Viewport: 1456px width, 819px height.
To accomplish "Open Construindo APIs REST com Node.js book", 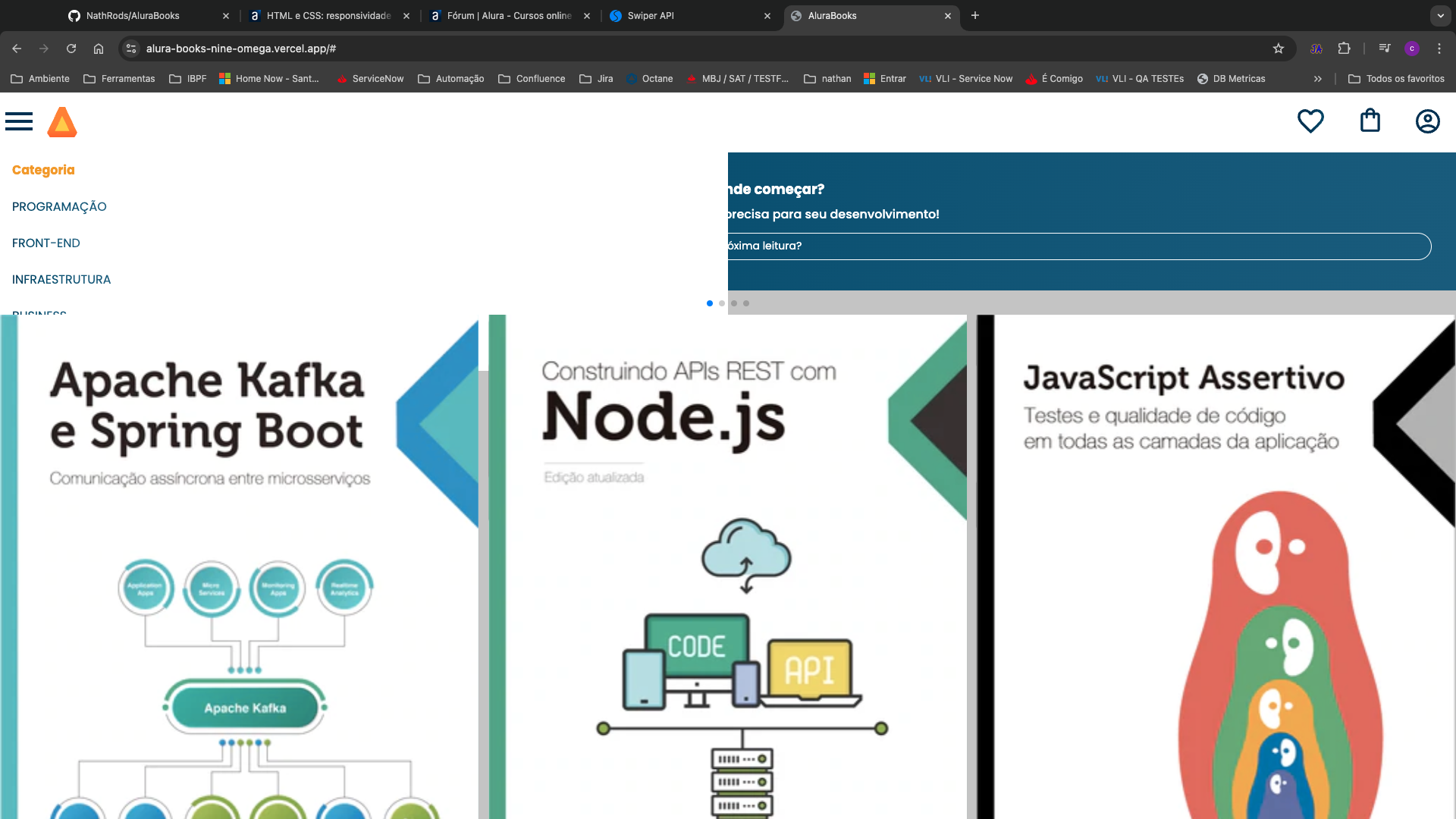I will (x=728, y=566).
